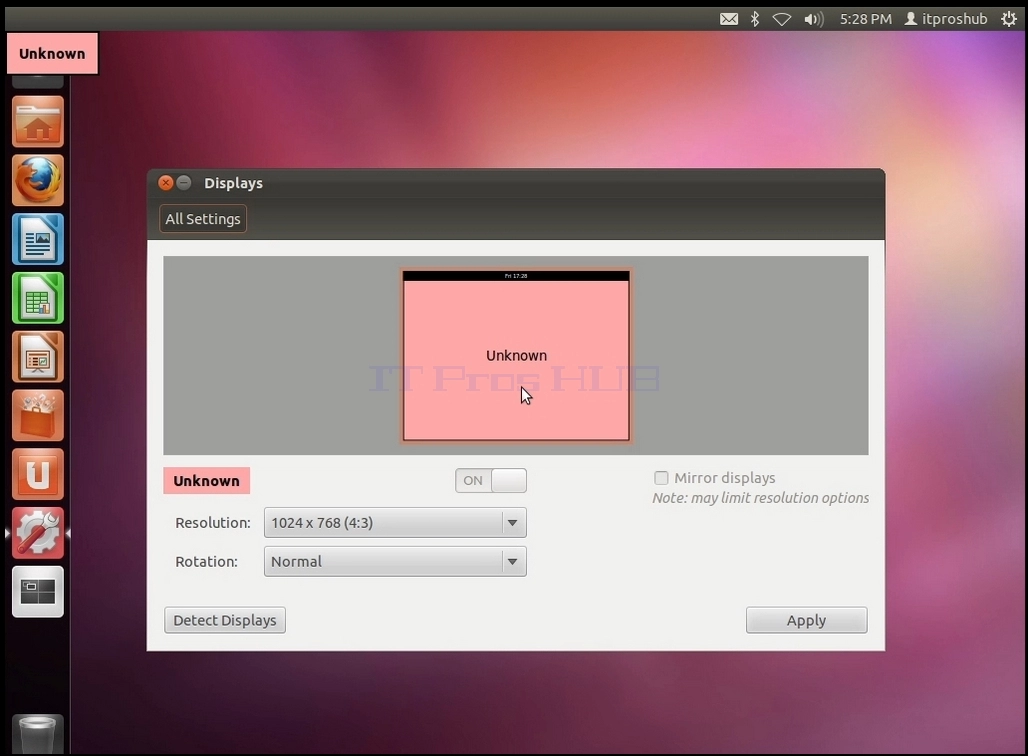The height and width of the screenshot is (756, 1028).
Task: Expand the Rotation dropdown
Action: click(x=395, y=561)
